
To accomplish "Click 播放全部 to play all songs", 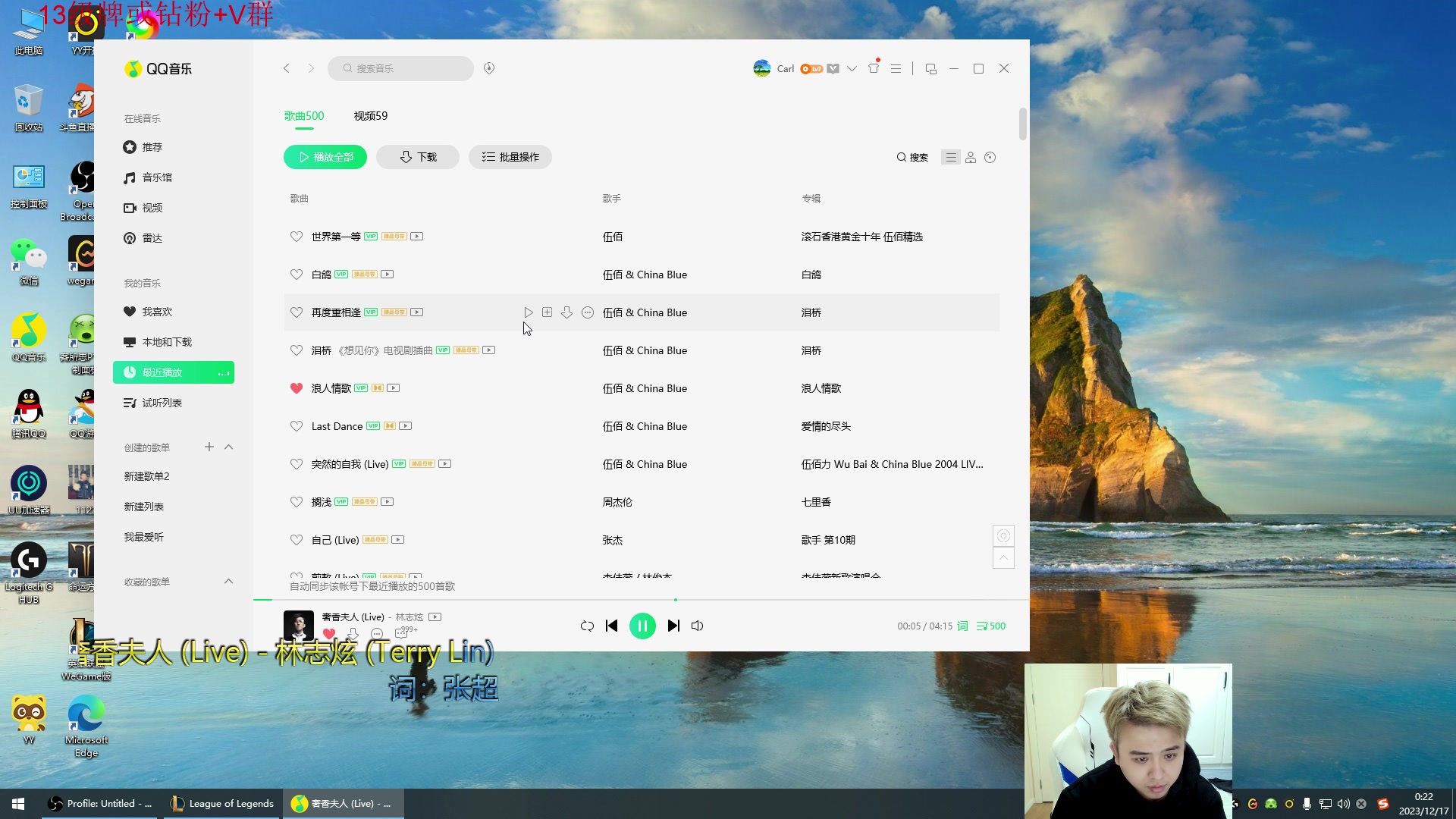I will (x=325, y=157).
